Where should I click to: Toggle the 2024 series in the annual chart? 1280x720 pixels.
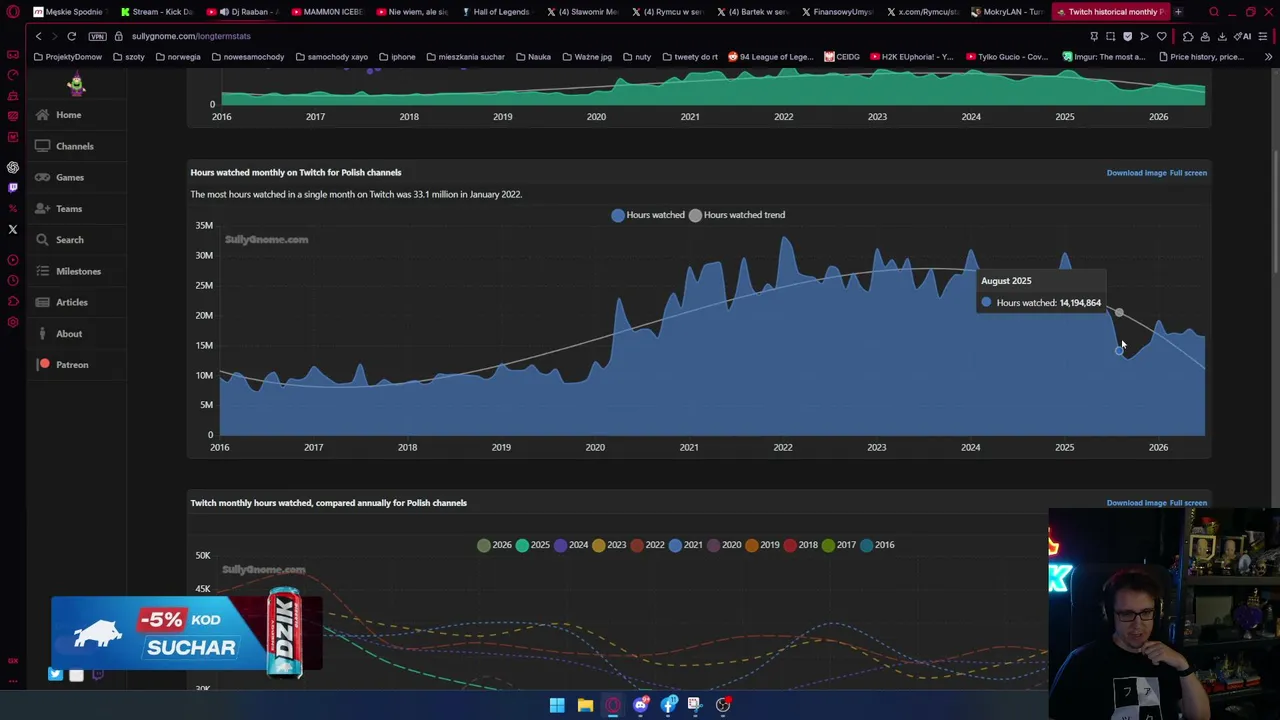(x=571, y=545)
